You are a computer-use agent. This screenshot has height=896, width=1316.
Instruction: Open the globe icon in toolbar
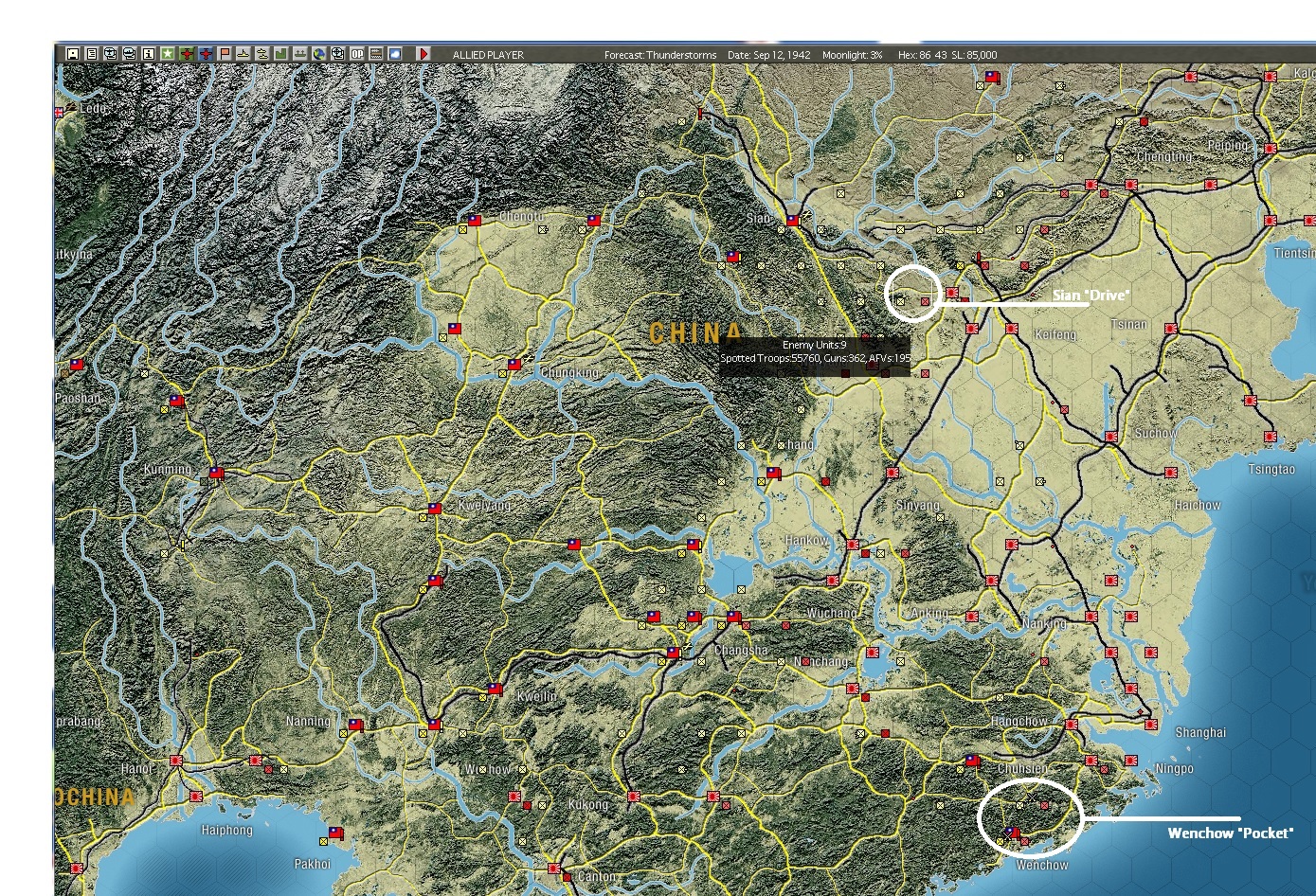pos(319,54)
